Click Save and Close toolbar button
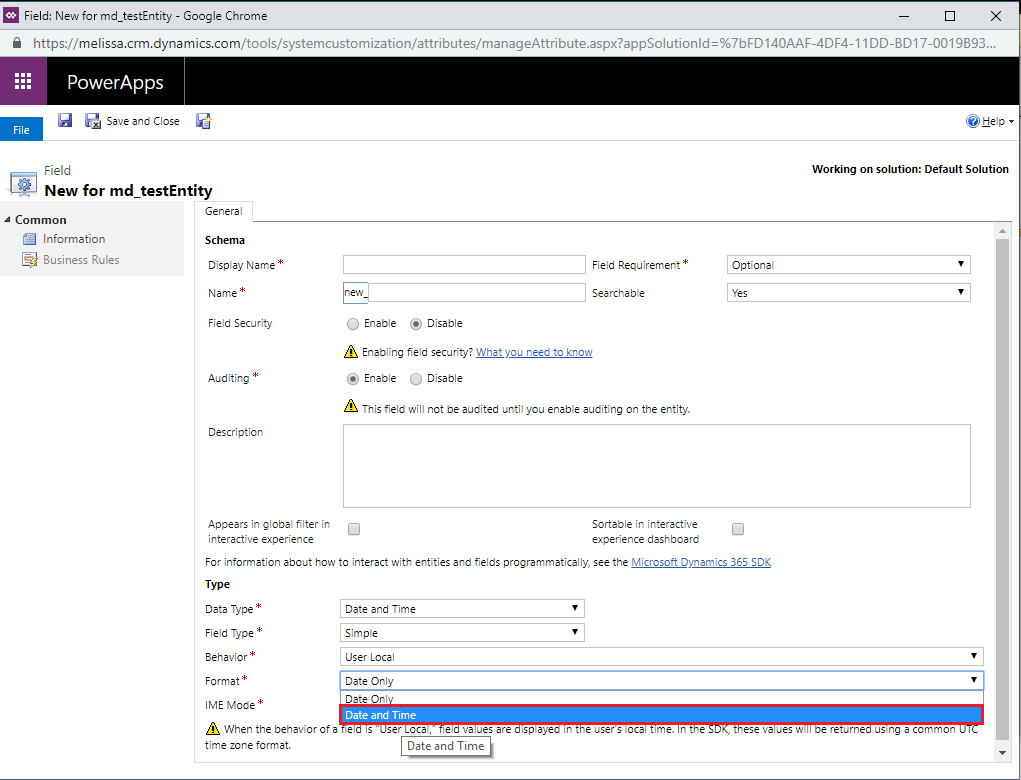Viewport: 1021px width, 780px height. coord(132,121)
